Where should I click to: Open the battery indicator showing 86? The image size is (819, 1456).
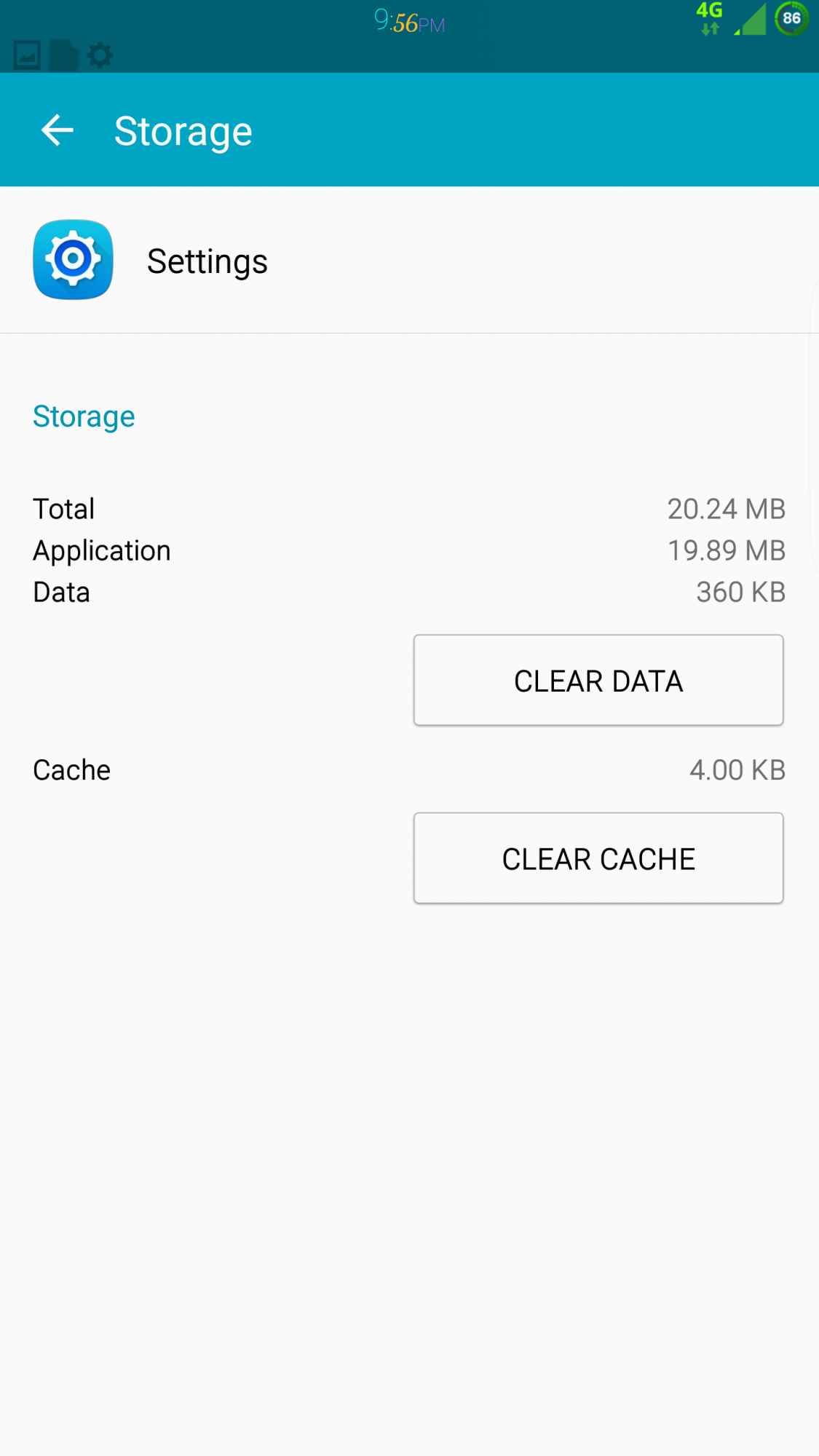(x=791, y=20)
